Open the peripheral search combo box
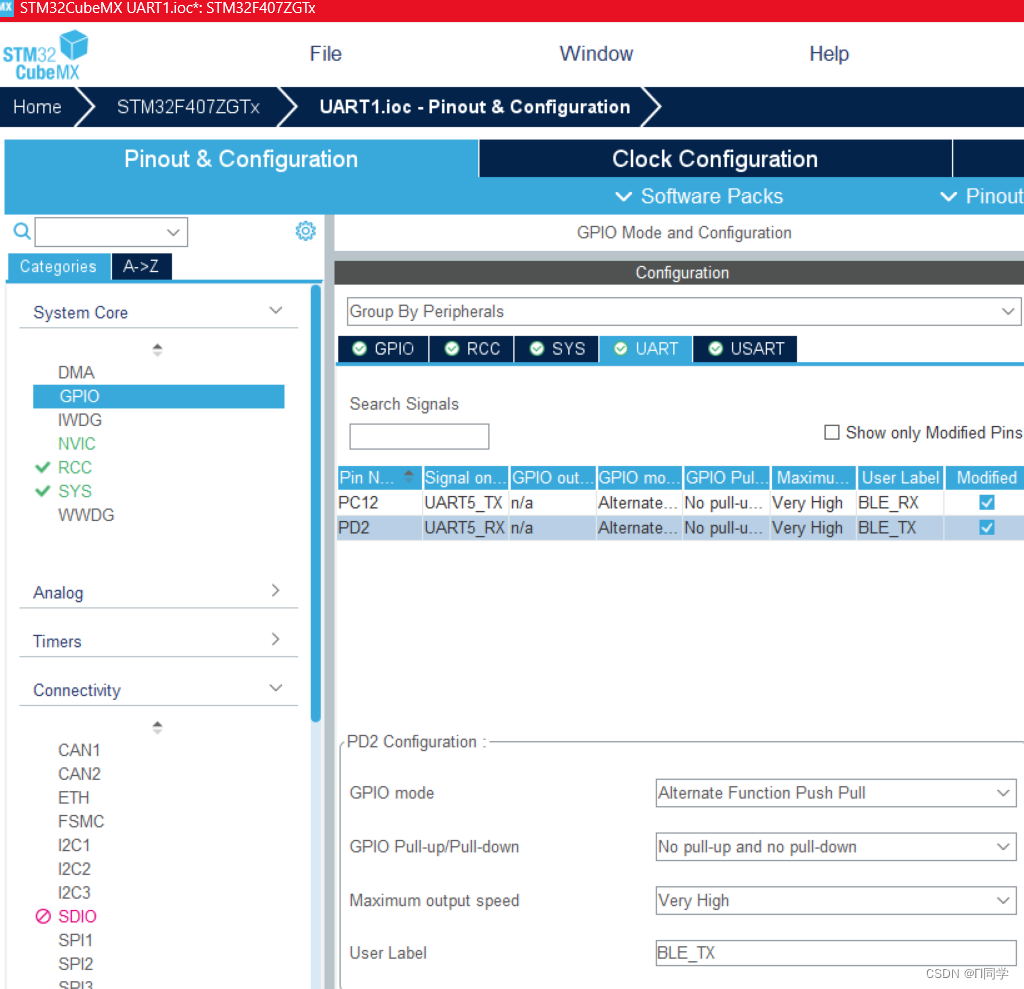 (111, 232)
